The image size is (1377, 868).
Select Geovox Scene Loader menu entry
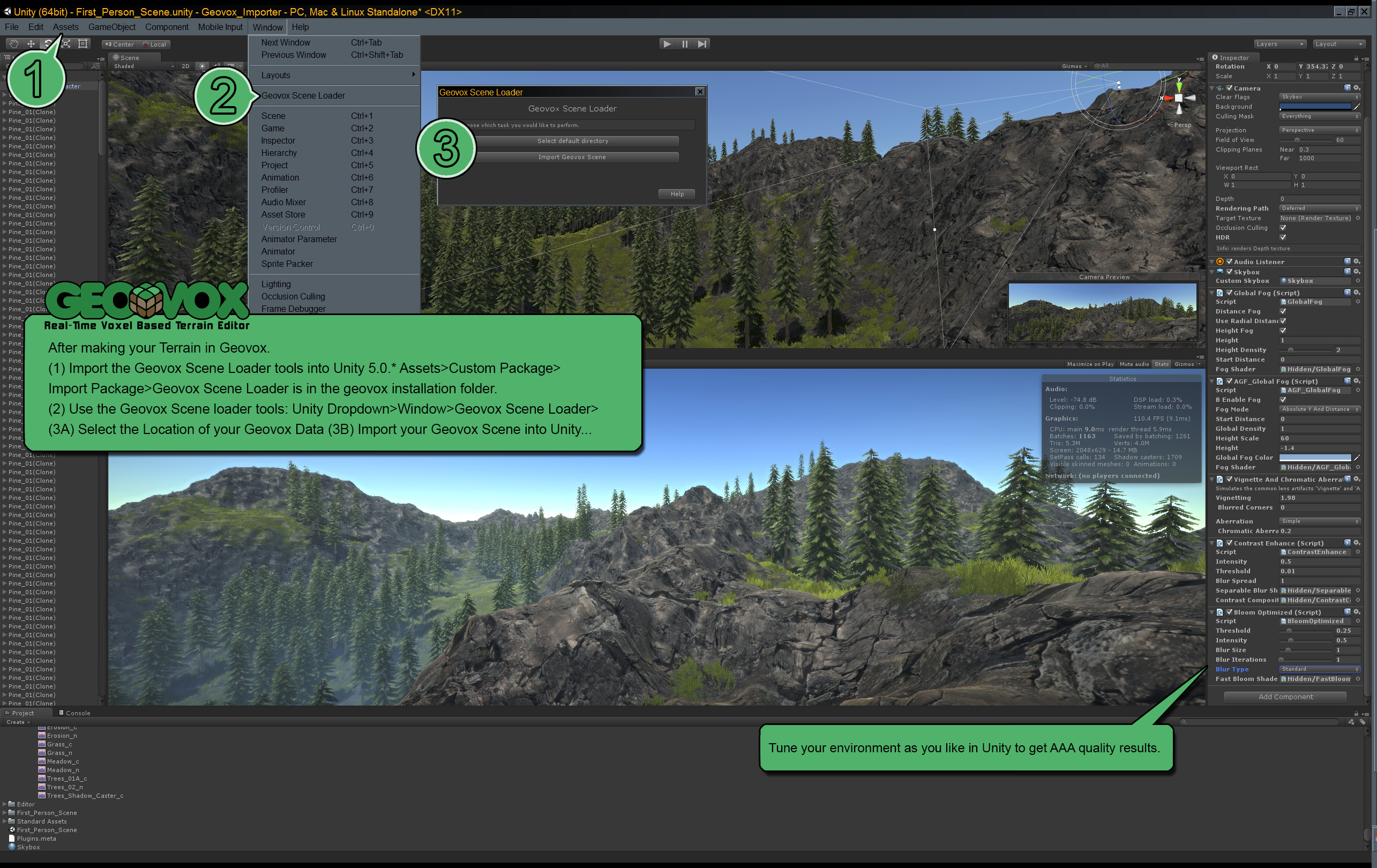(303, 95)
